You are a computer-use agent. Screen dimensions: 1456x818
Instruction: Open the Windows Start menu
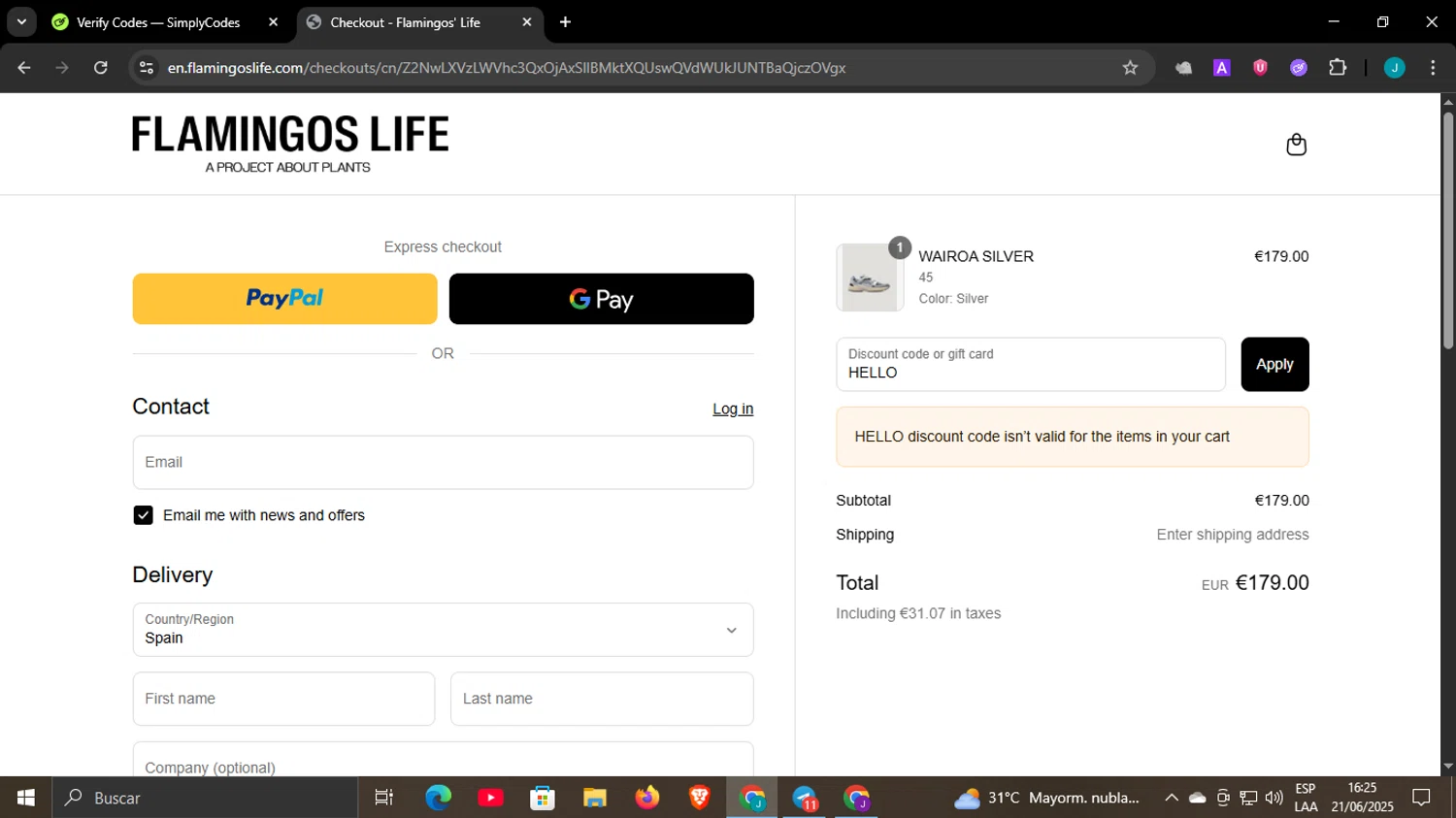26,798
